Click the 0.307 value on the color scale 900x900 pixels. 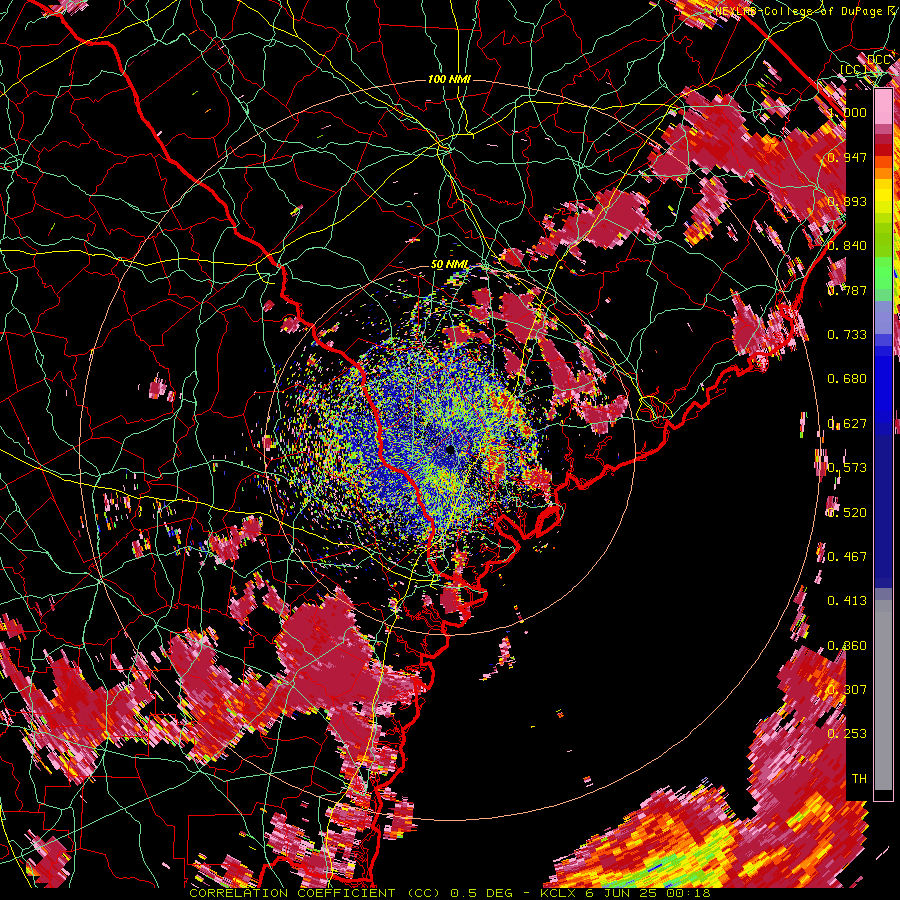847,689
